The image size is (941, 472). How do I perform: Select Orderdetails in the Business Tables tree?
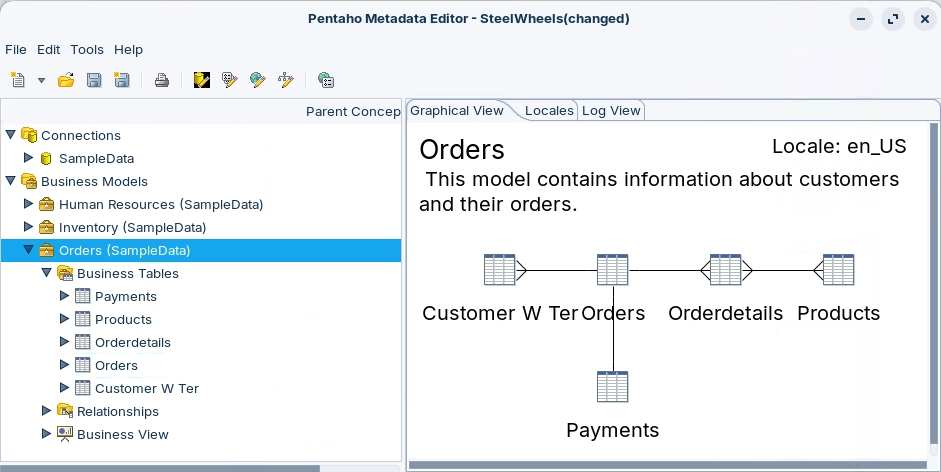point(132,342)
